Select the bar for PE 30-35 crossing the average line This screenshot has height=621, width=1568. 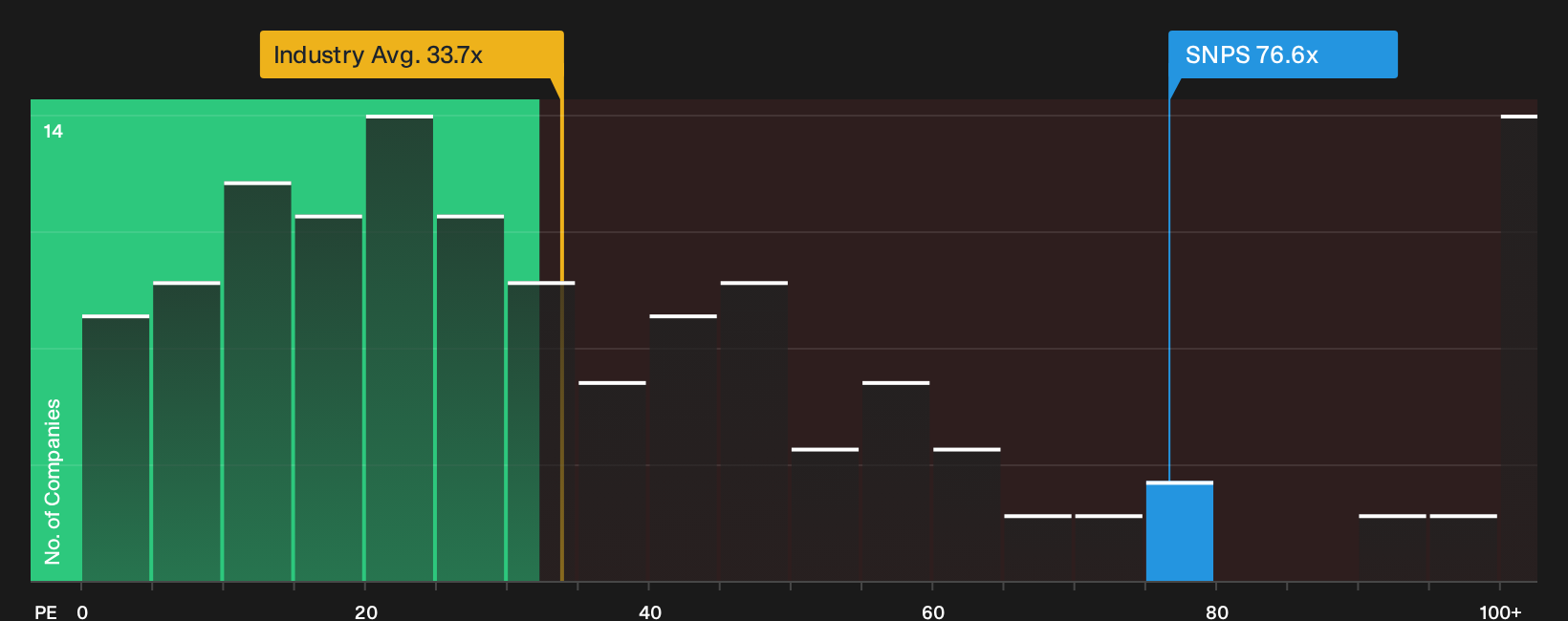tap(541, 431)
